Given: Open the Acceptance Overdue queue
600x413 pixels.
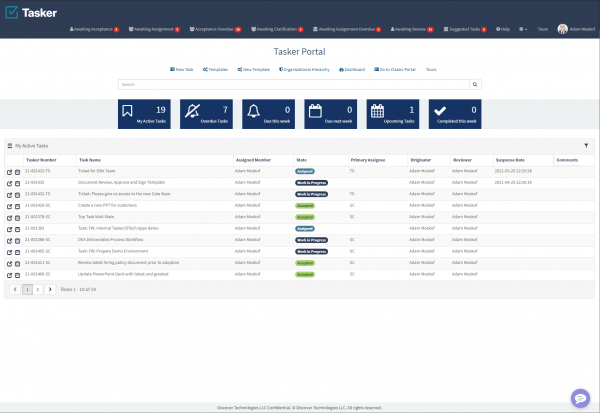Looking at the screenshot, I should [215, 29].
